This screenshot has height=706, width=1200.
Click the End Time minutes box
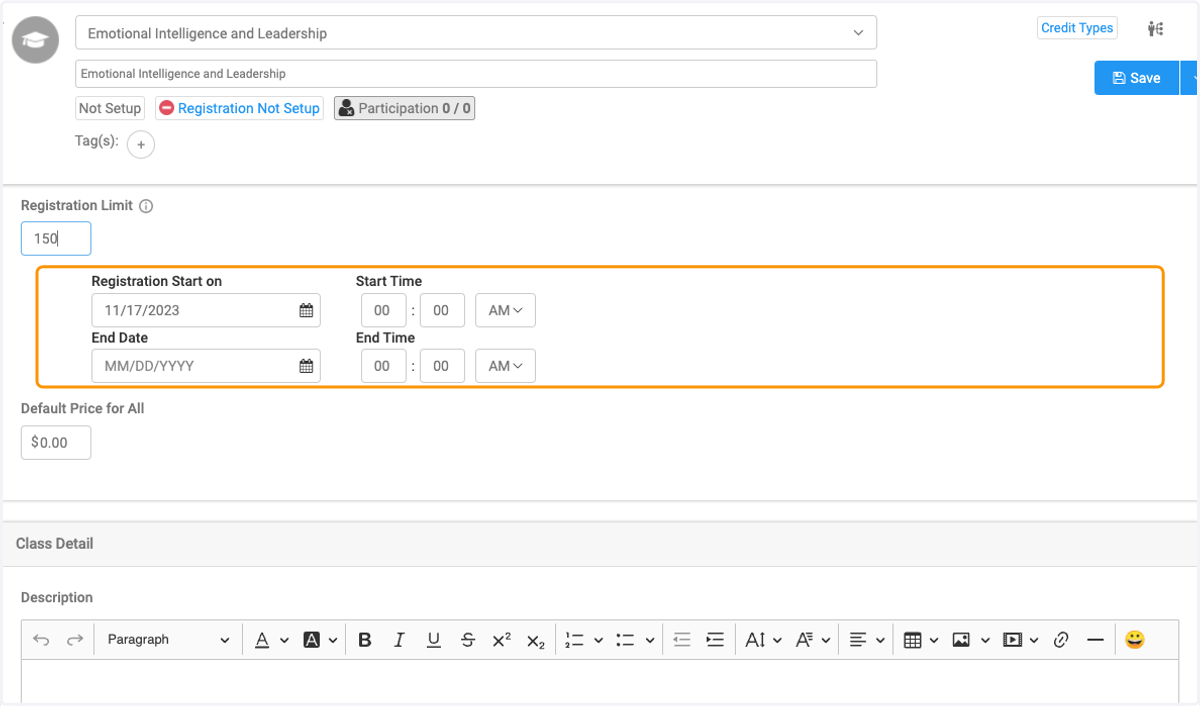pyautogui.click(x=442, y=366)
